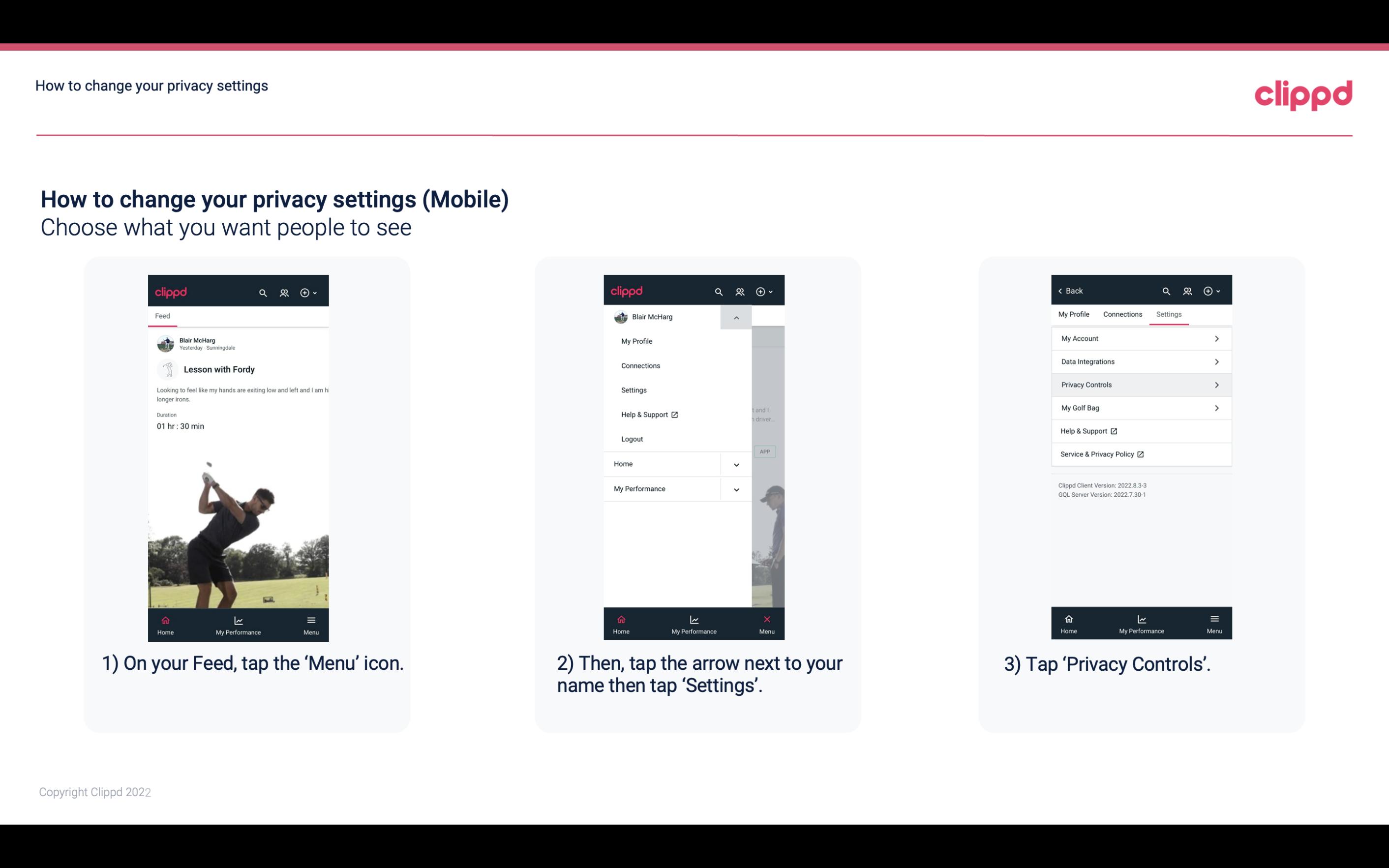Tap the clippd logo icon on feed
The image size is (1389, 868).
pyautogui.click(x=172, y=291)
